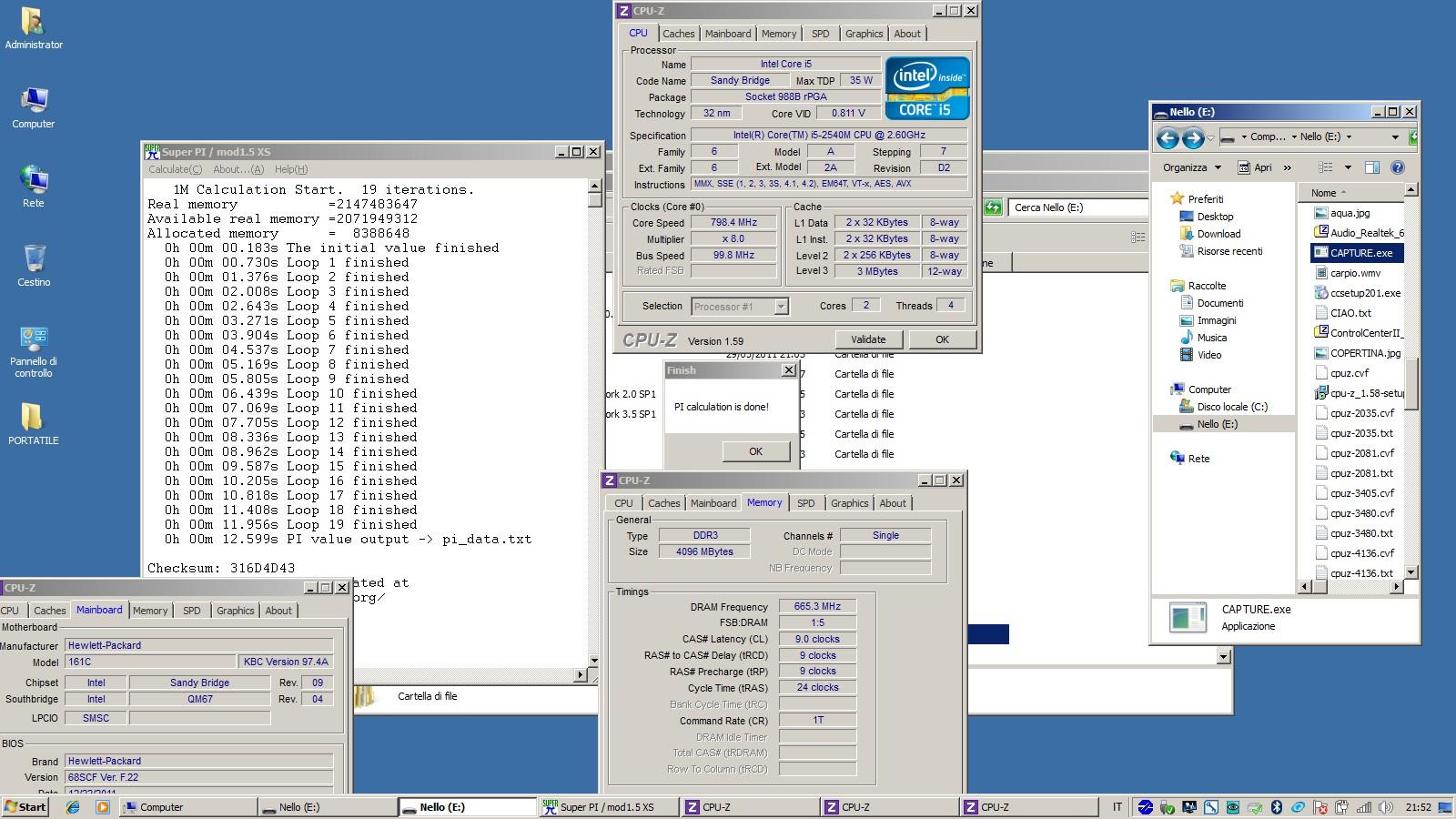Click the Forward arrow in Nello (E:) explorer
1456x819 pixels.
[1192, 138]
